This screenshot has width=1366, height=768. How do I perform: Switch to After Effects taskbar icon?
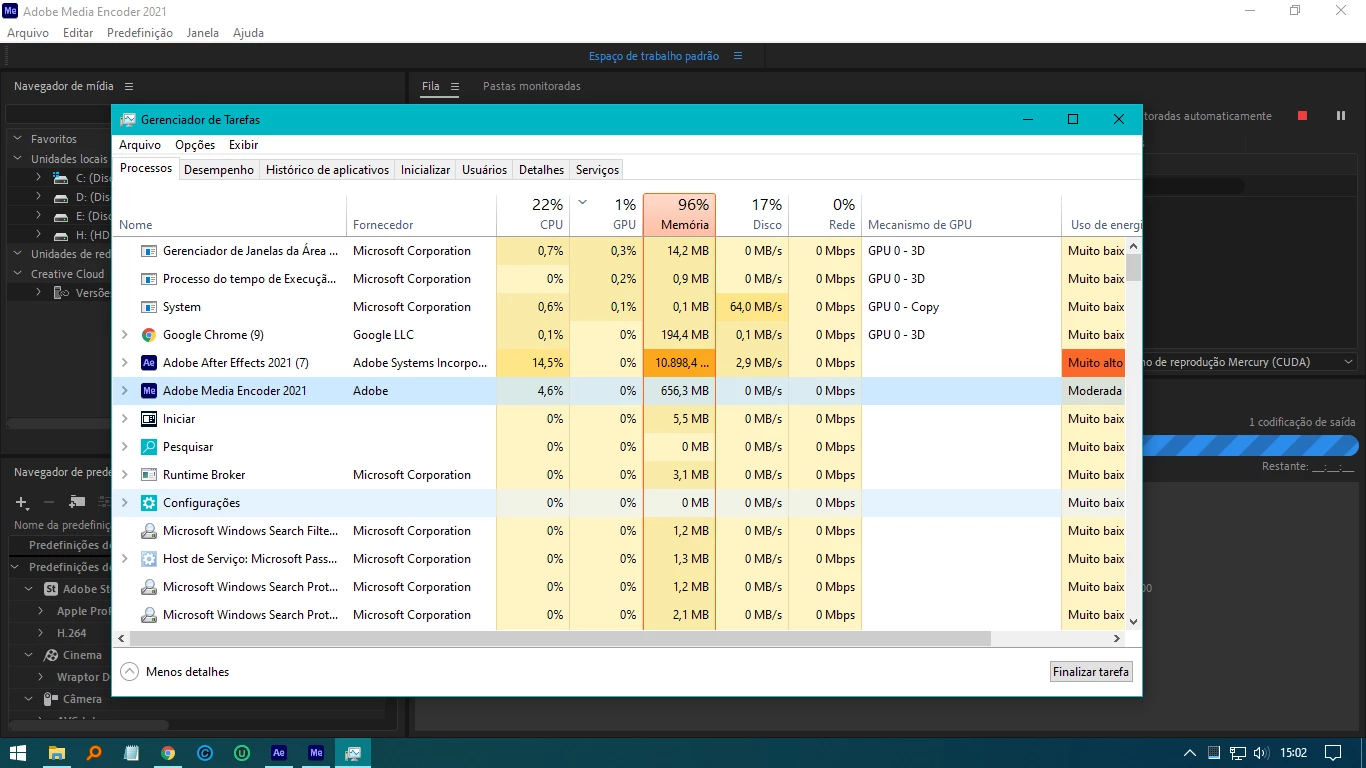279,752
